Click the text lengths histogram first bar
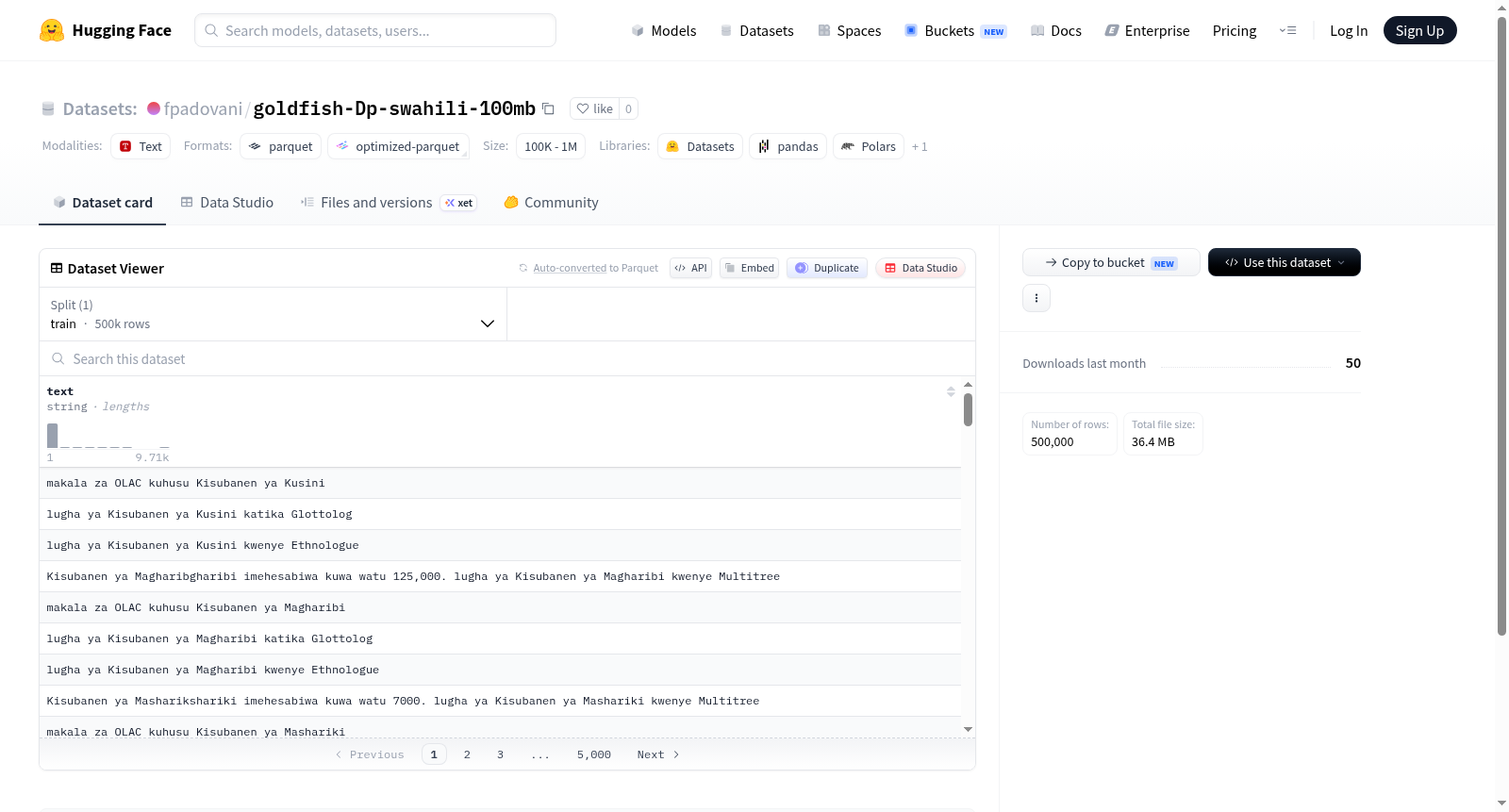This screenshot has width=1509, height=812. 53,436
